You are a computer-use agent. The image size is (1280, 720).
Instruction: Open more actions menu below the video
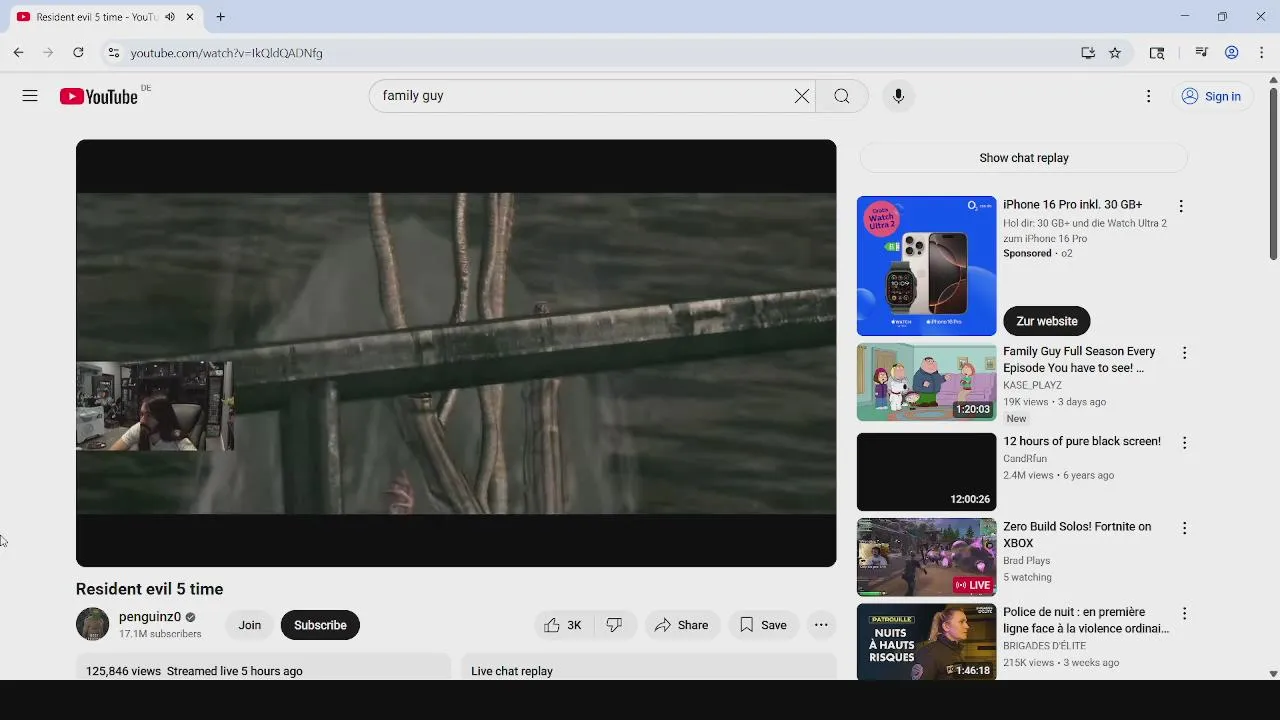[x=821, y=625]
